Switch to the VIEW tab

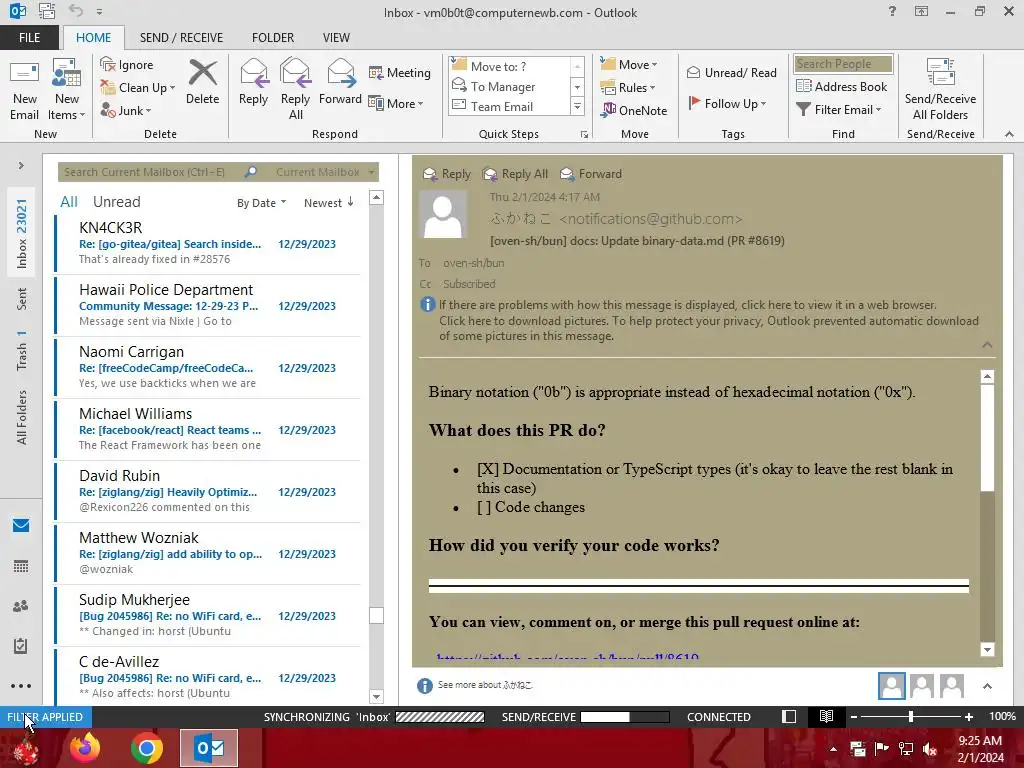[x=336, y=38]
